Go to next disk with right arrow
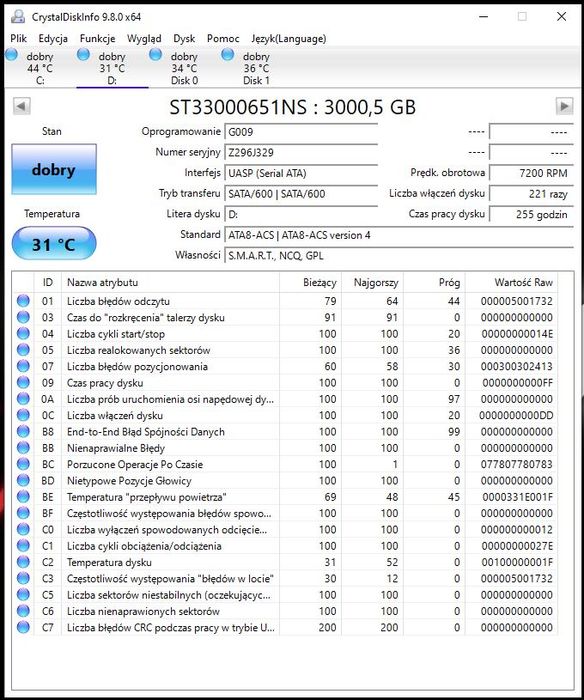584x700 pixels. click(x=564, y=106)
